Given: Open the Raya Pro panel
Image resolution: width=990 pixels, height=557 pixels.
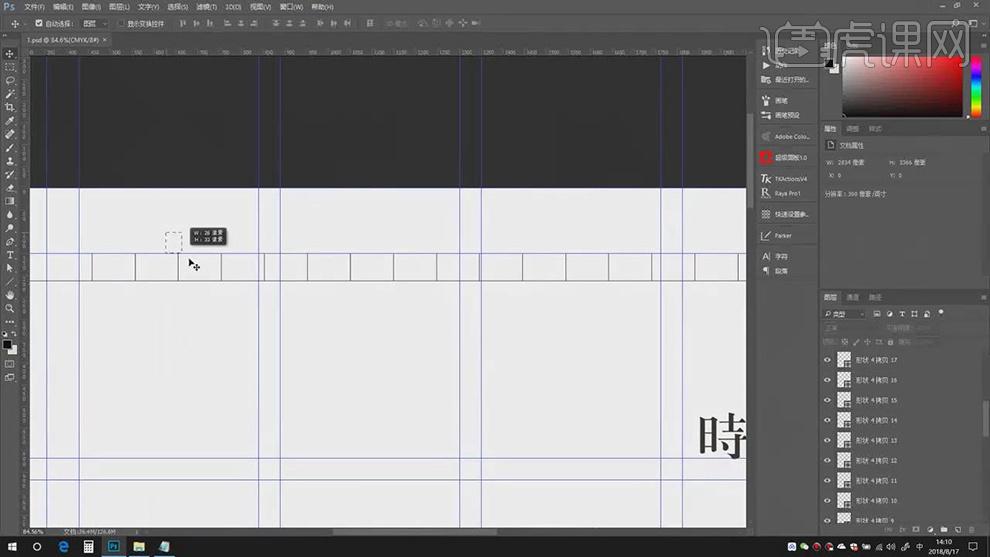Looking at the screenshot, I should [x=782, y=193].
